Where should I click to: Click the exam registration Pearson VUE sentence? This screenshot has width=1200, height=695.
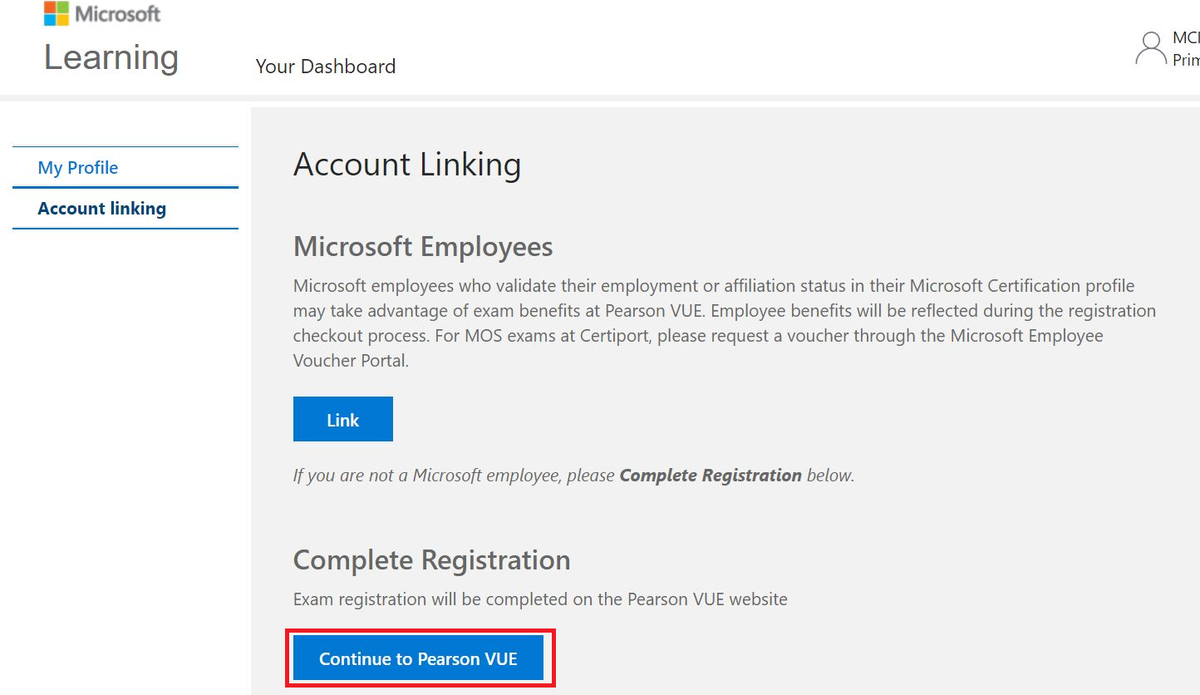540,600
